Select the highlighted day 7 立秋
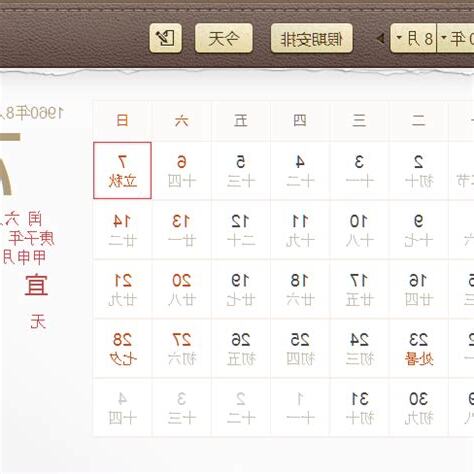The image size is (474, 474). point(122,170)
